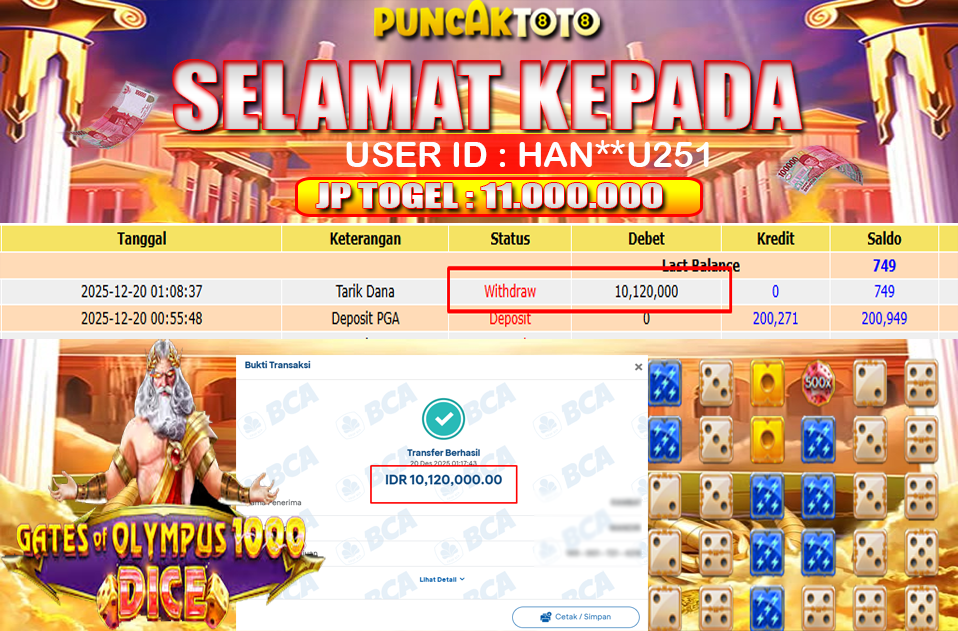Viewport: 958px width, 631px height.
Task: Click the PUNCAKTOTO logo at top
Action: pos(487,21)
